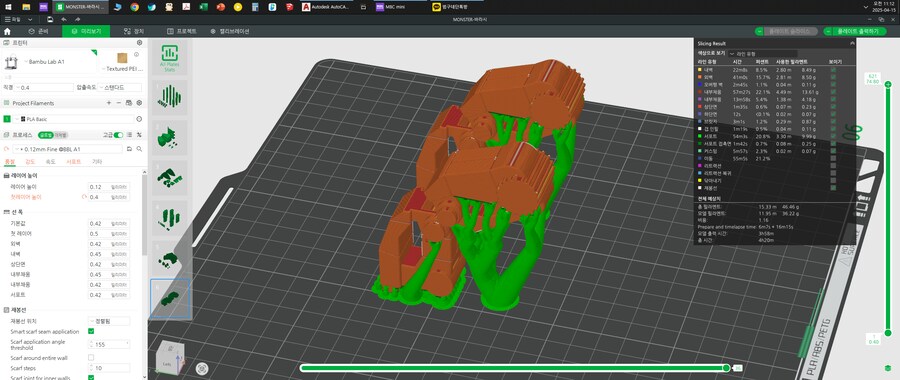Open compare presets icon near advanced toggle
The width and height of the screenshot is (900, 380).
139,135
